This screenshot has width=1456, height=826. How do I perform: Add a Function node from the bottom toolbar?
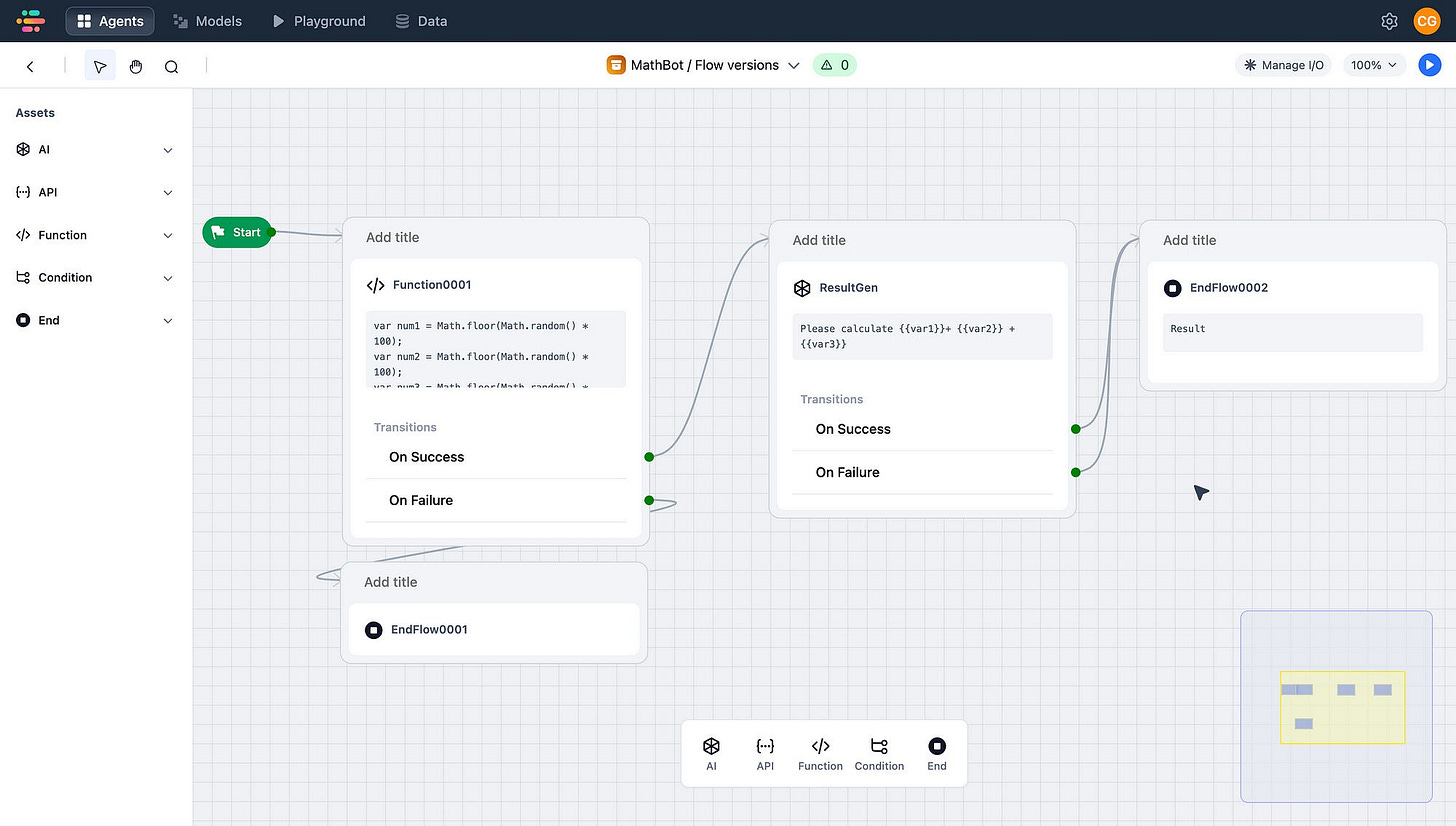820,754
